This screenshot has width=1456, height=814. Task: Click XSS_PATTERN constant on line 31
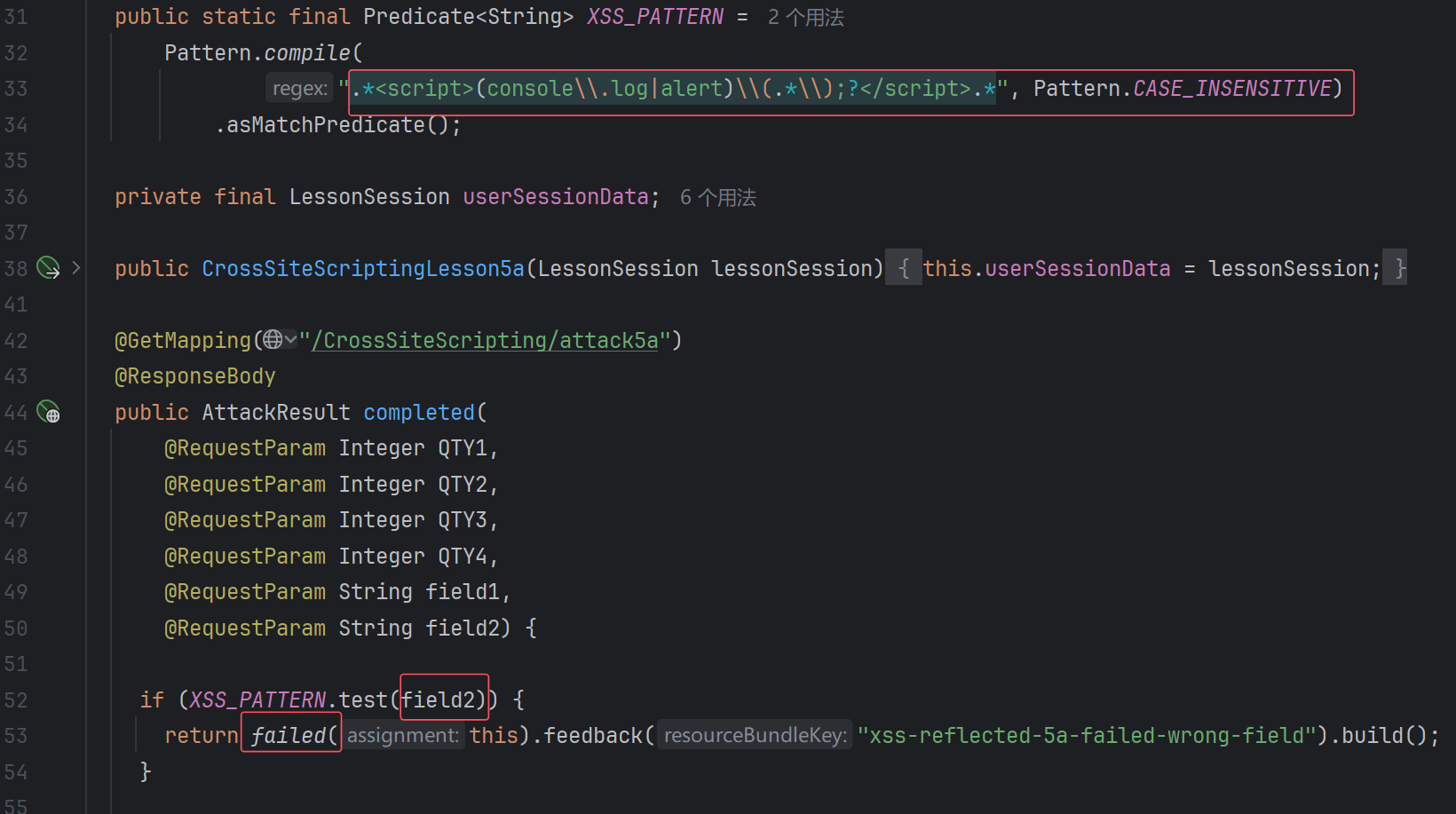pos(655,17)
